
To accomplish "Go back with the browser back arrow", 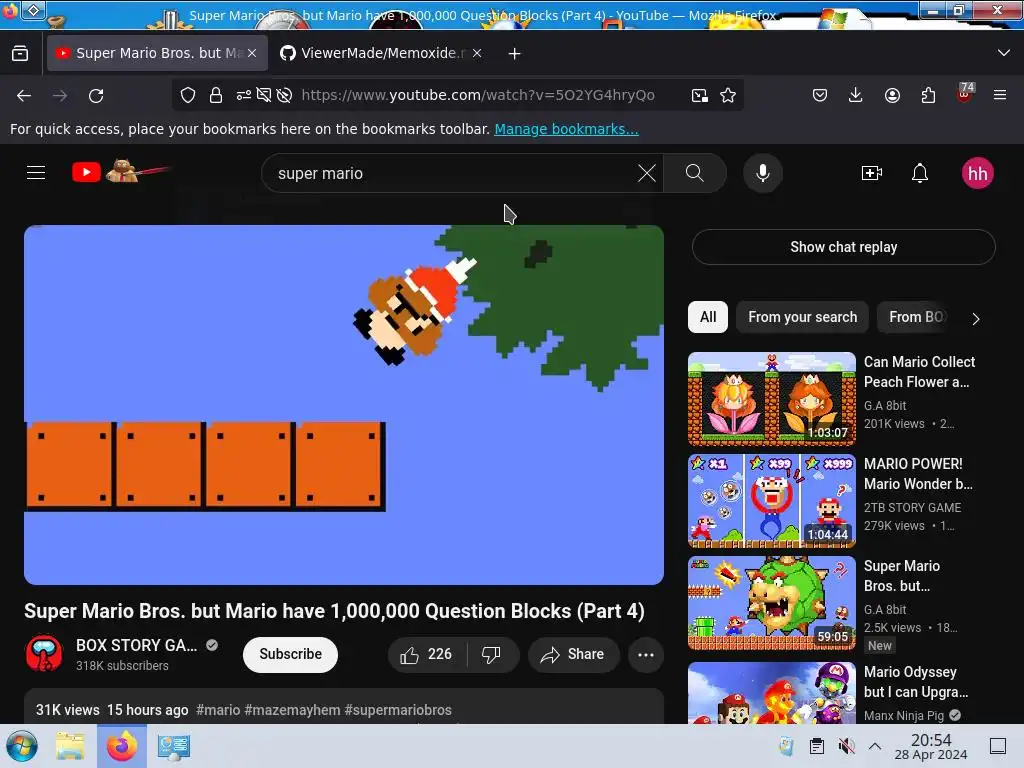I will click(24, 96).
